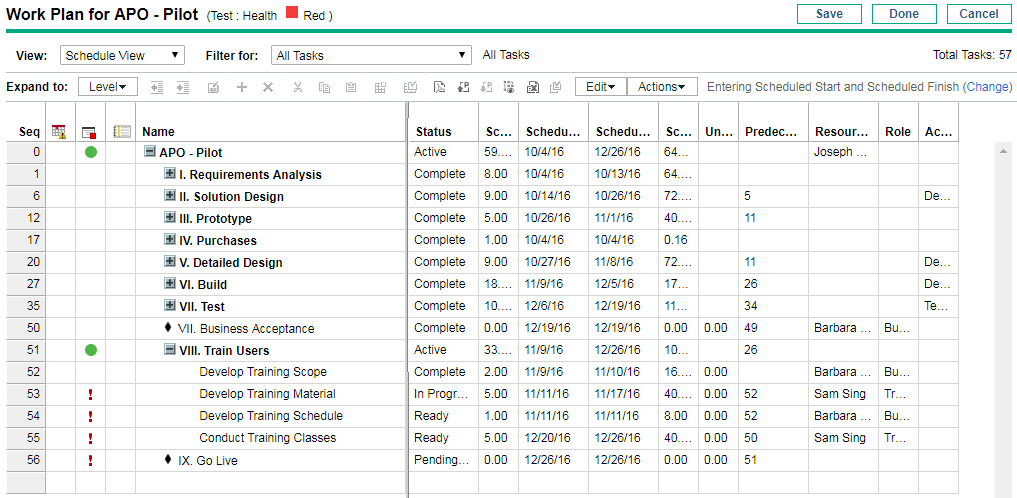Click the delete task X icon
Viewport: 1017px width, 498px height.
click(x=268, y=87)
